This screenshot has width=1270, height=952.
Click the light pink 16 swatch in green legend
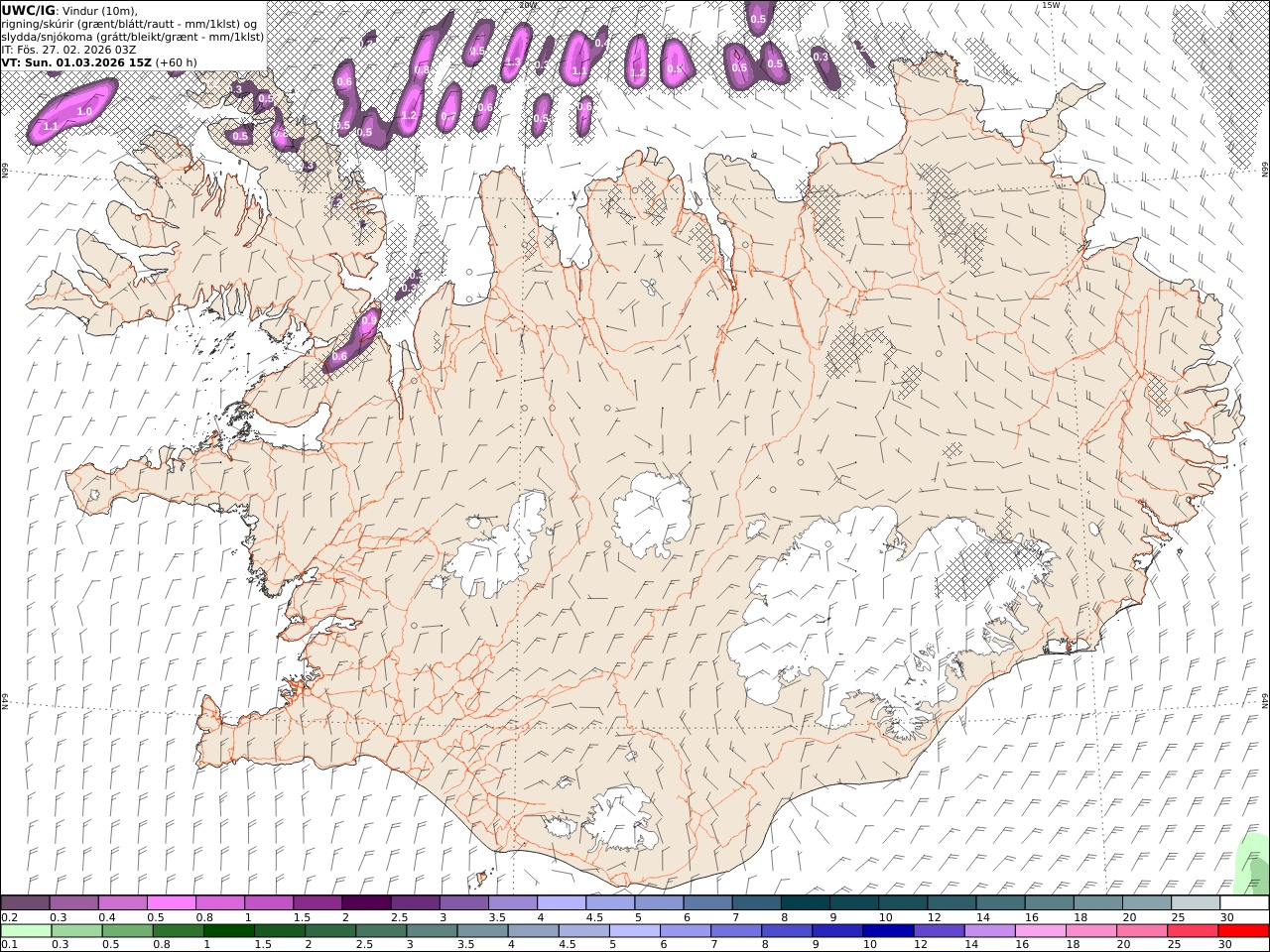coord(1040,931)
